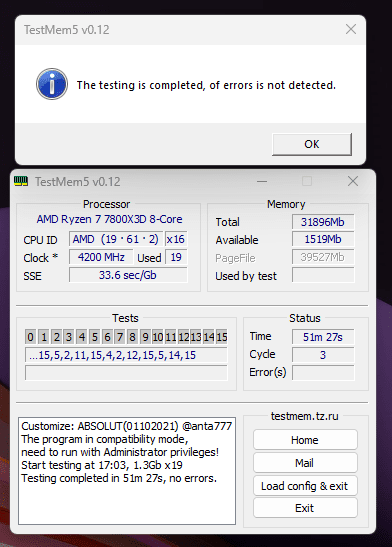Viewport: 392px width, 547px height.
Task: Minimize the TestMem5 main window
Action: [x=262, y=181]
